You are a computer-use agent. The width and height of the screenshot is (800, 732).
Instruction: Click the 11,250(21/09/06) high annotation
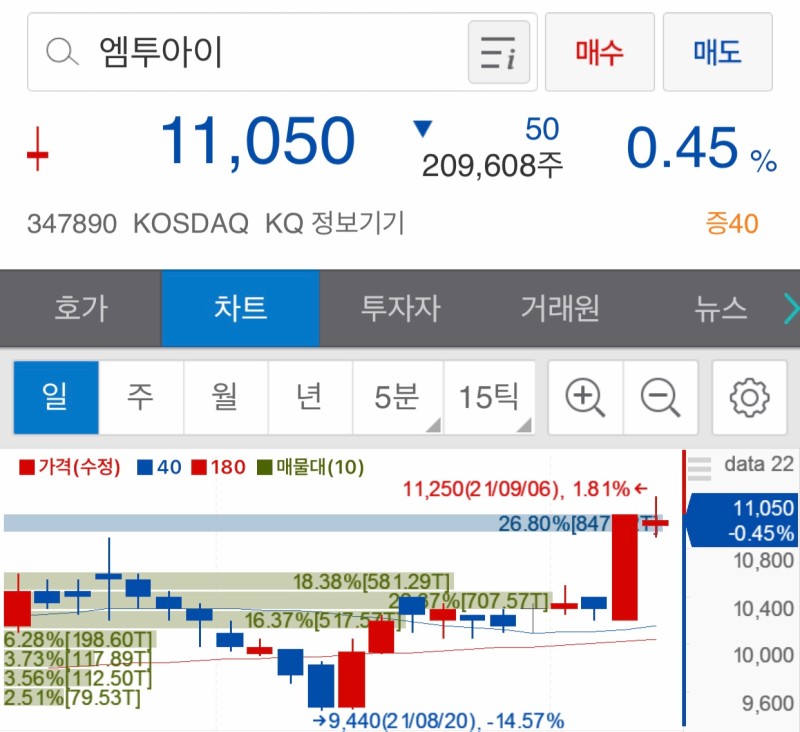[524, 489]
